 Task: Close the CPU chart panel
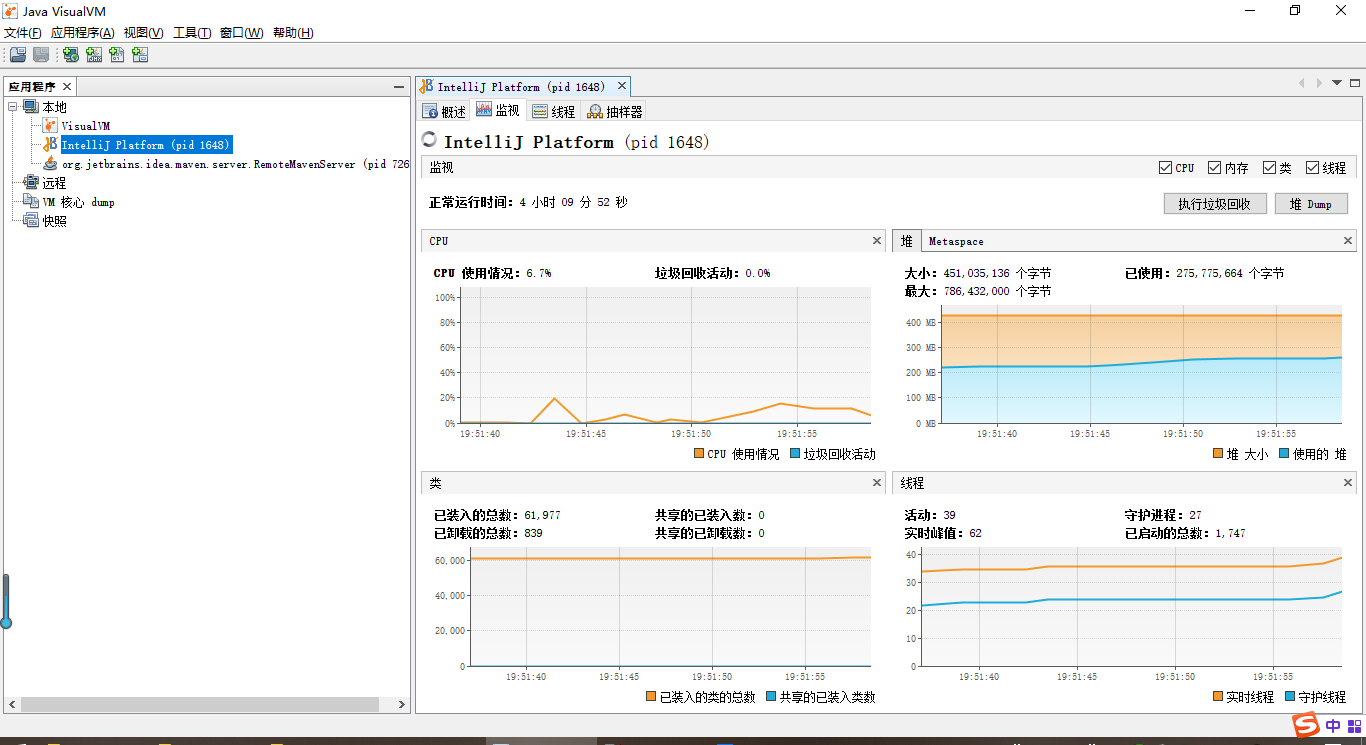(x=877, y=240)
